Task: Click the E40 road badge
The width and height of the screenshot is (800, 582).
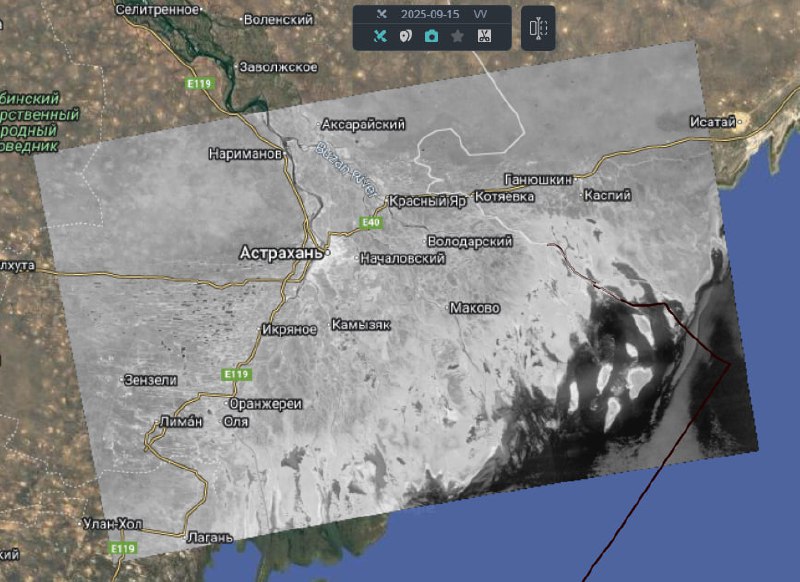Action: coord(371,222)
